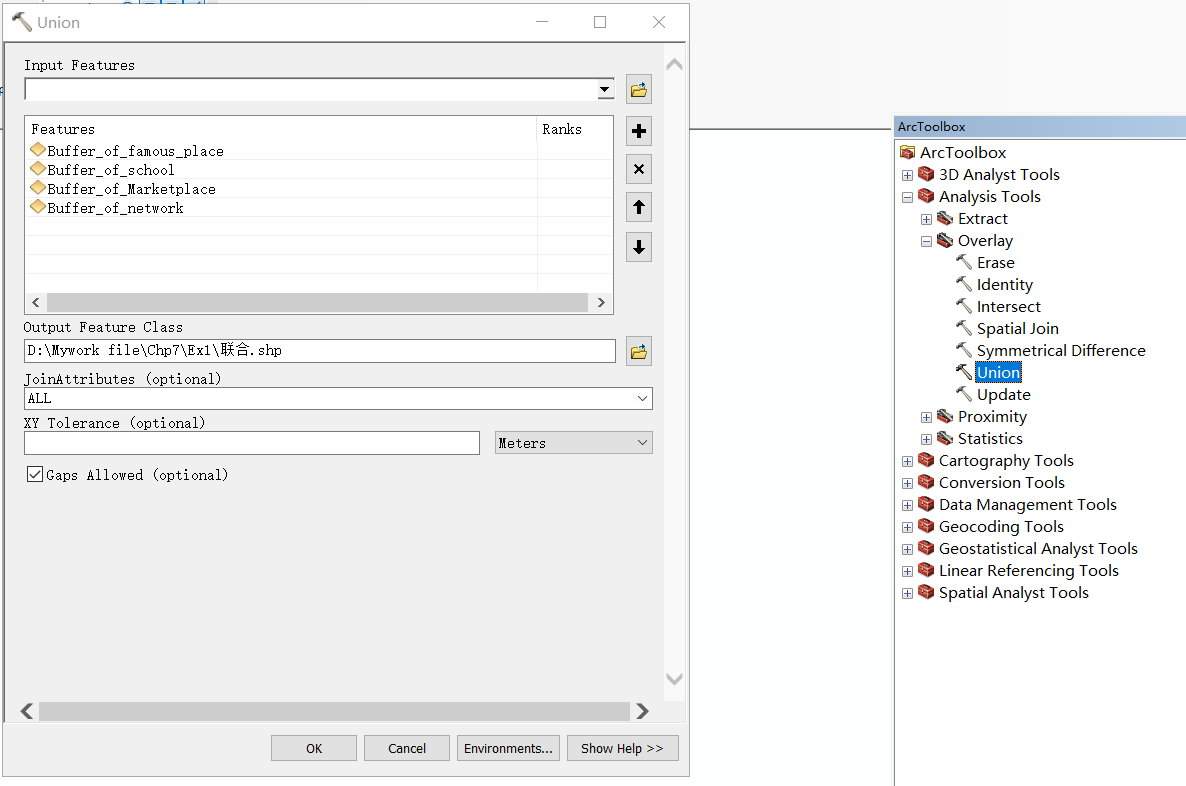
Task: Close the Union dialog window
Action: pos(659,22)
